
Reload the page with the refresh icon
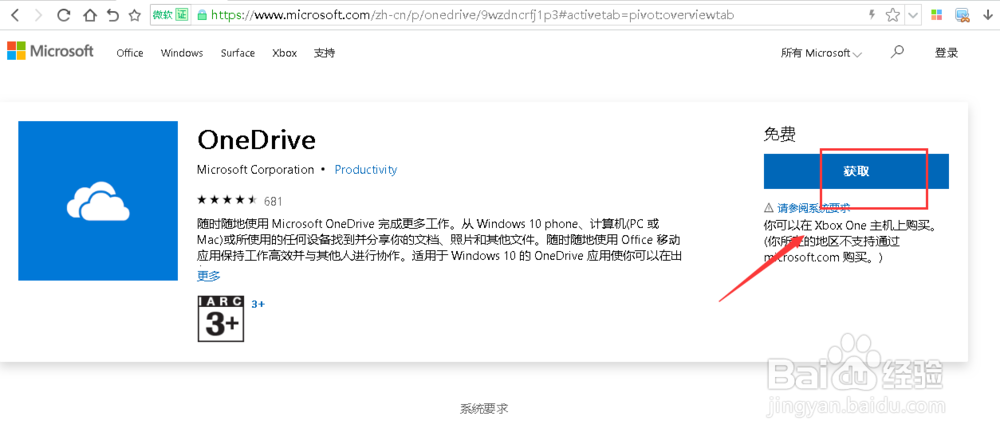point(63,15)
